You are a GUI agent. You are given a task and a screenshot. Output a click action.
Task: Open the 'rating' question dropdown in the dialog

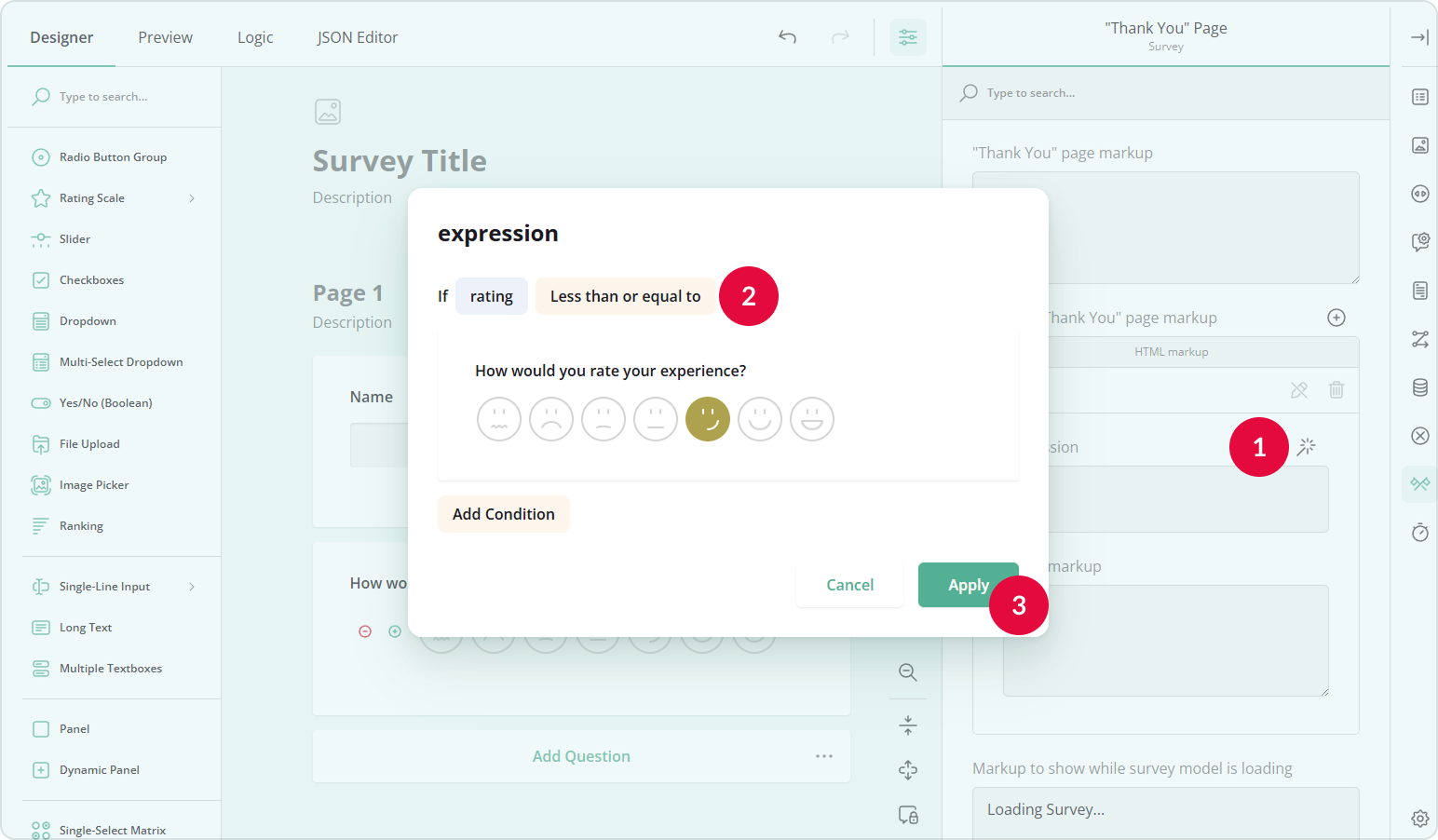point(491,295)
